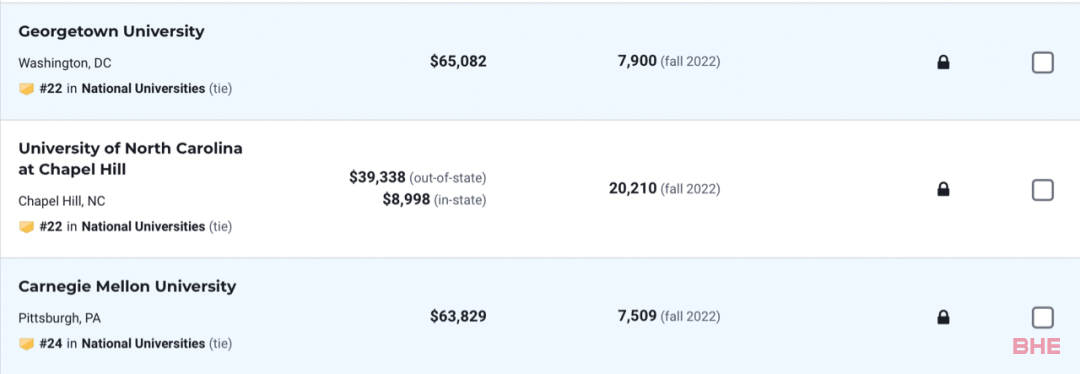Open University of North Carolina at Chapel Hill link
This screenshot has width=1080, height=374.
(130, 159)
